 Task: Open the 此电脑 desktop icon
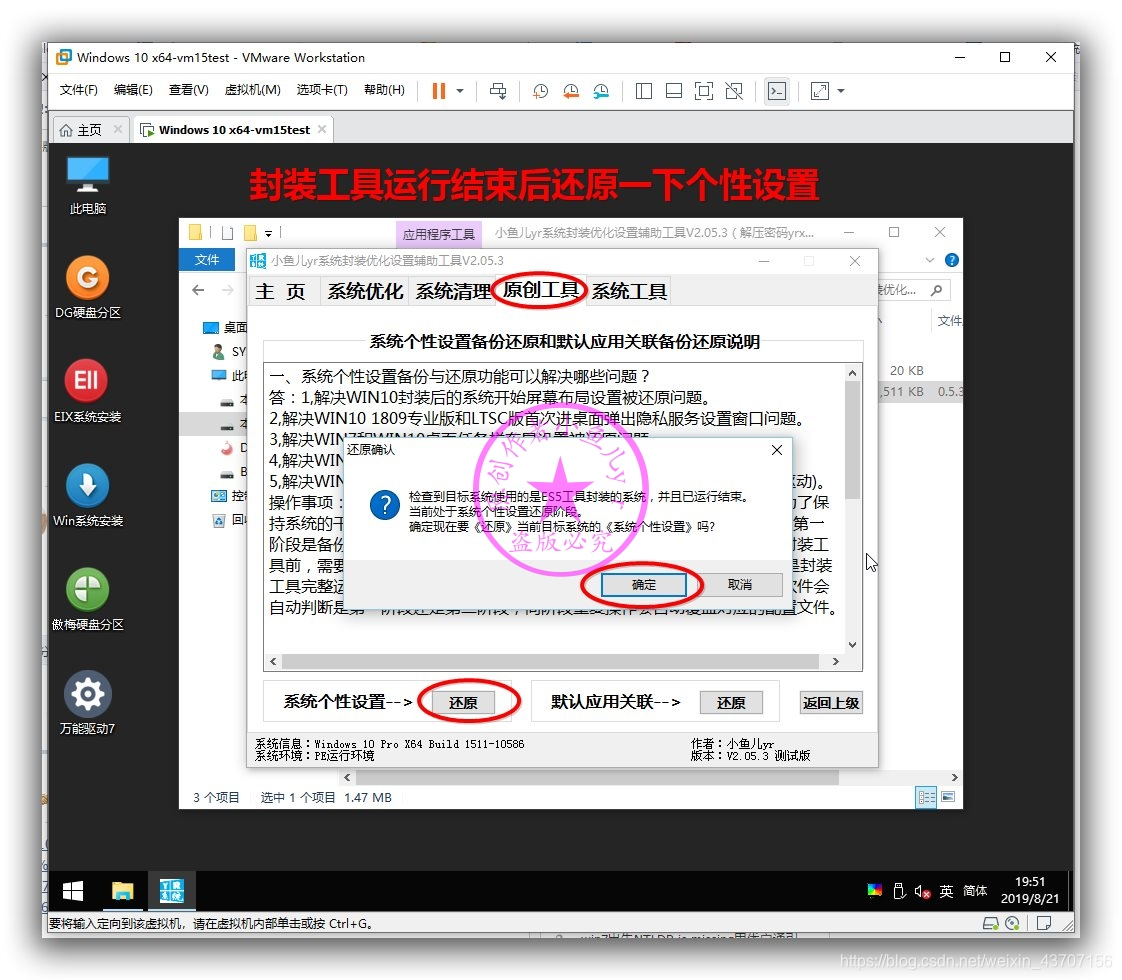[87, 185]
